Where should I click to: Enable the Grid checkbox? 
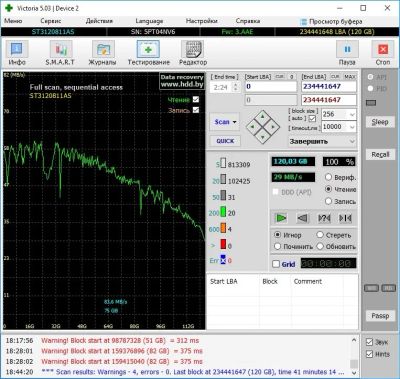(x=276, y=264)
